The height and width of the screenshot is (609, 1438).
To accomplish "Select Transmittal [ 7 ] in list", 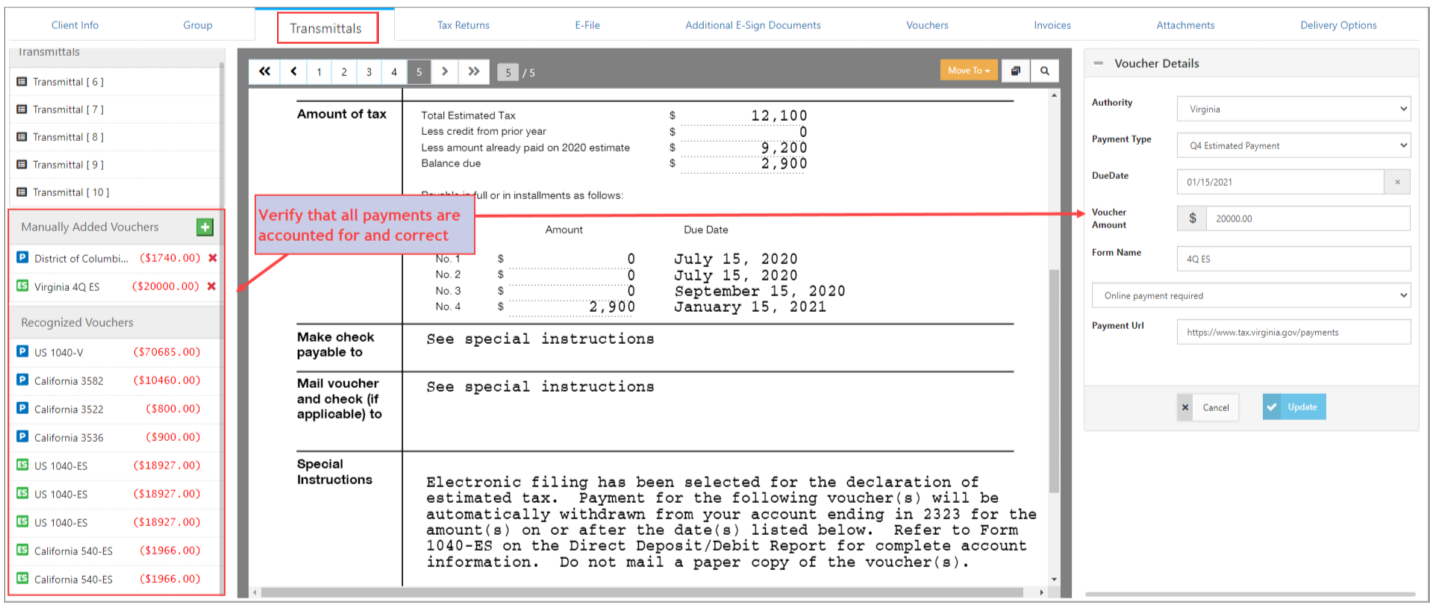I will [115, 109].
